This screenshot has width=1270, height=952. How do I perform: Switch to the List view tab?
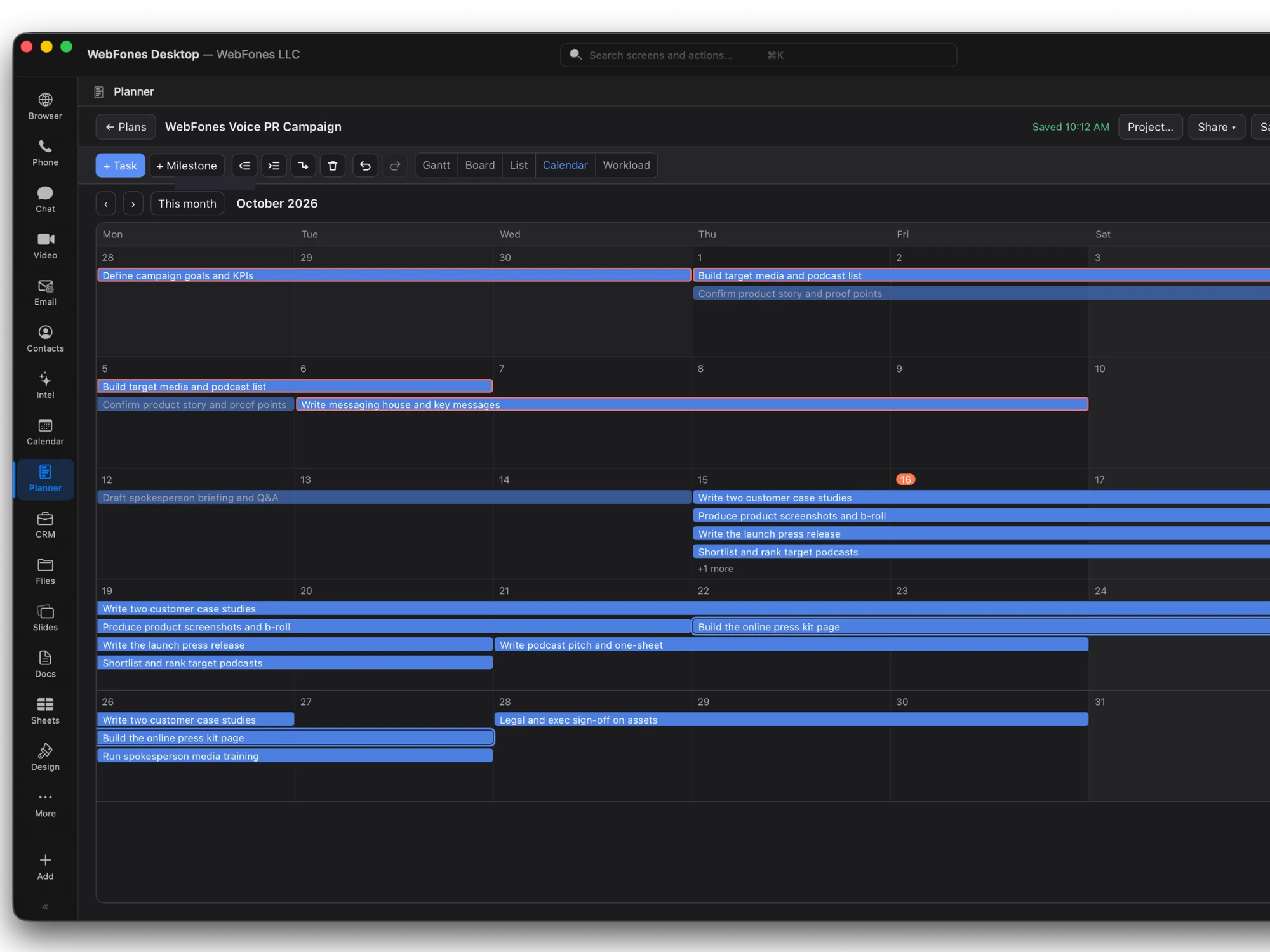pos(519,165)
